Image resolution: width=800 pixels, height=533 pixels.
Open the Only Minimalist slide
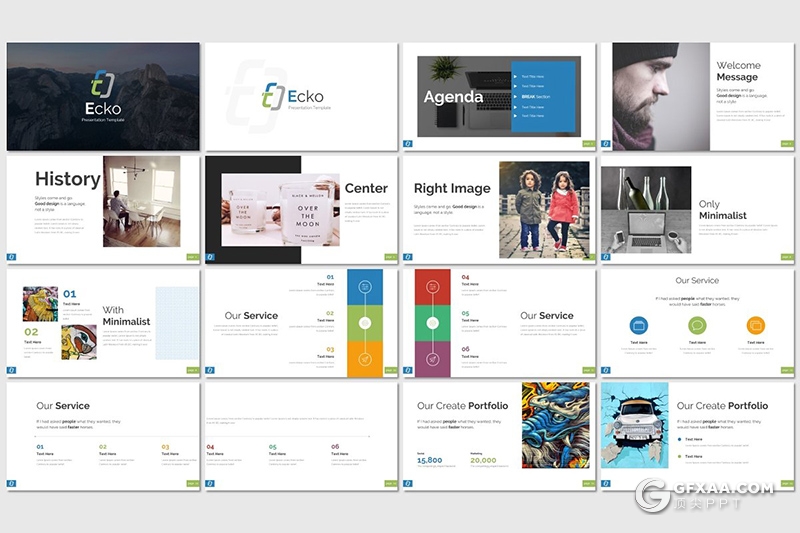[697, 209]
